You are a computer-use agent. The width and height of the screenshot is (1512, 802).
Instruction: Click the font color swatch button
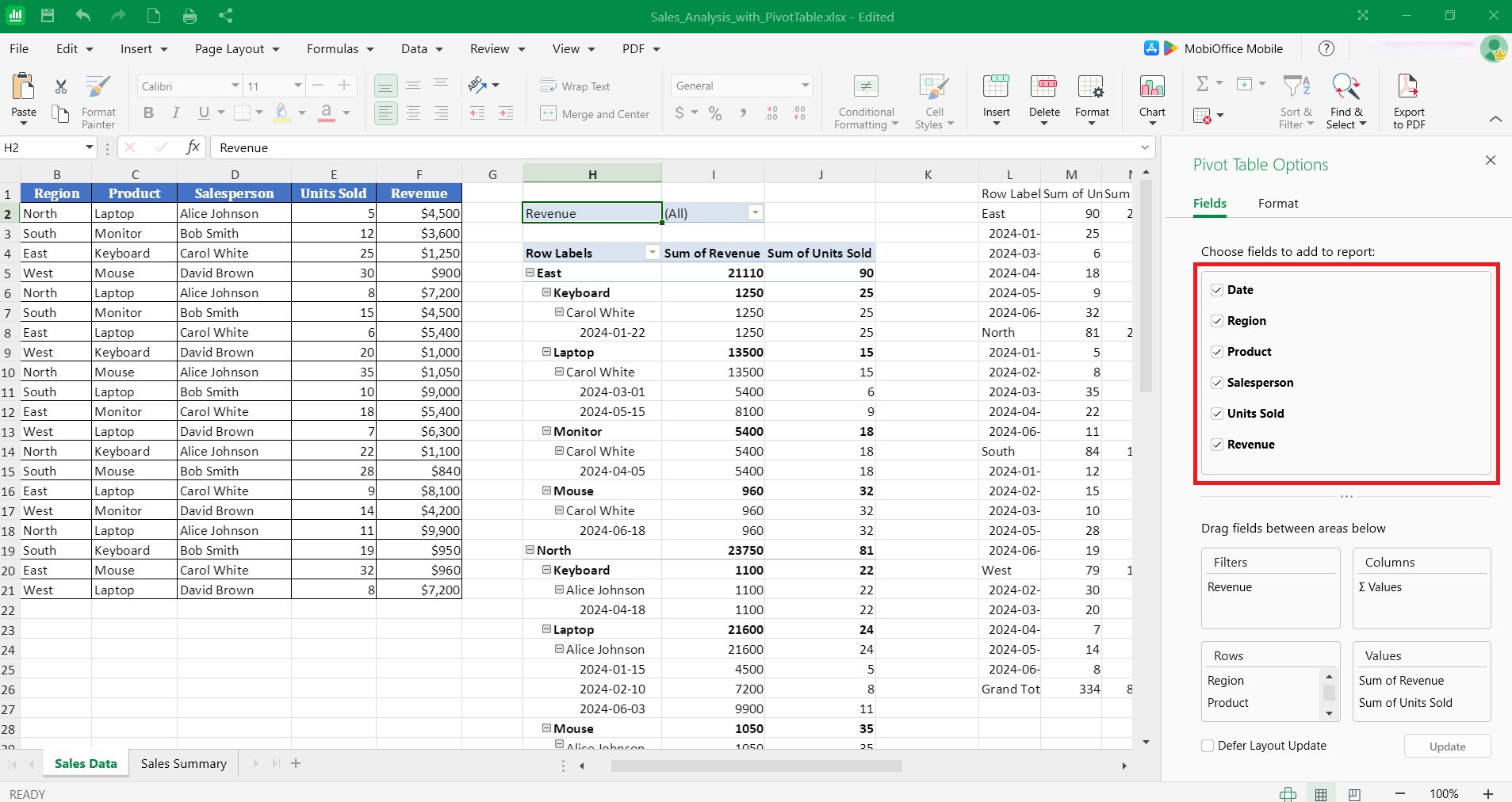click(326, 113)
